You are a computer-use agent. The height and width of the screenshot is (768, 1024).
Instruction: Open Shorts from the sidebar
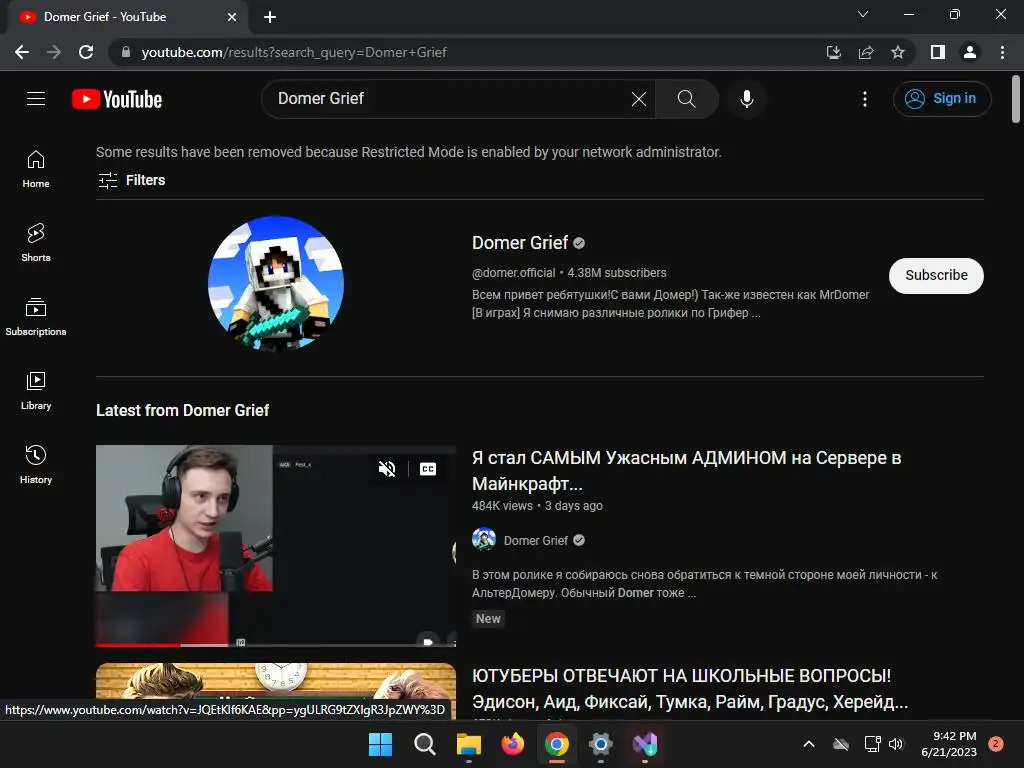(36, 243)
